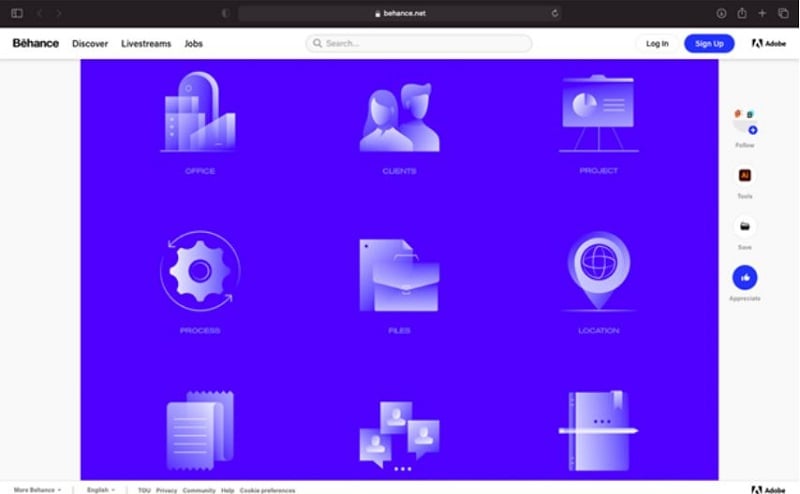Click the receipt documents icon
Screen dimensions: 800x494
point(199,430)
